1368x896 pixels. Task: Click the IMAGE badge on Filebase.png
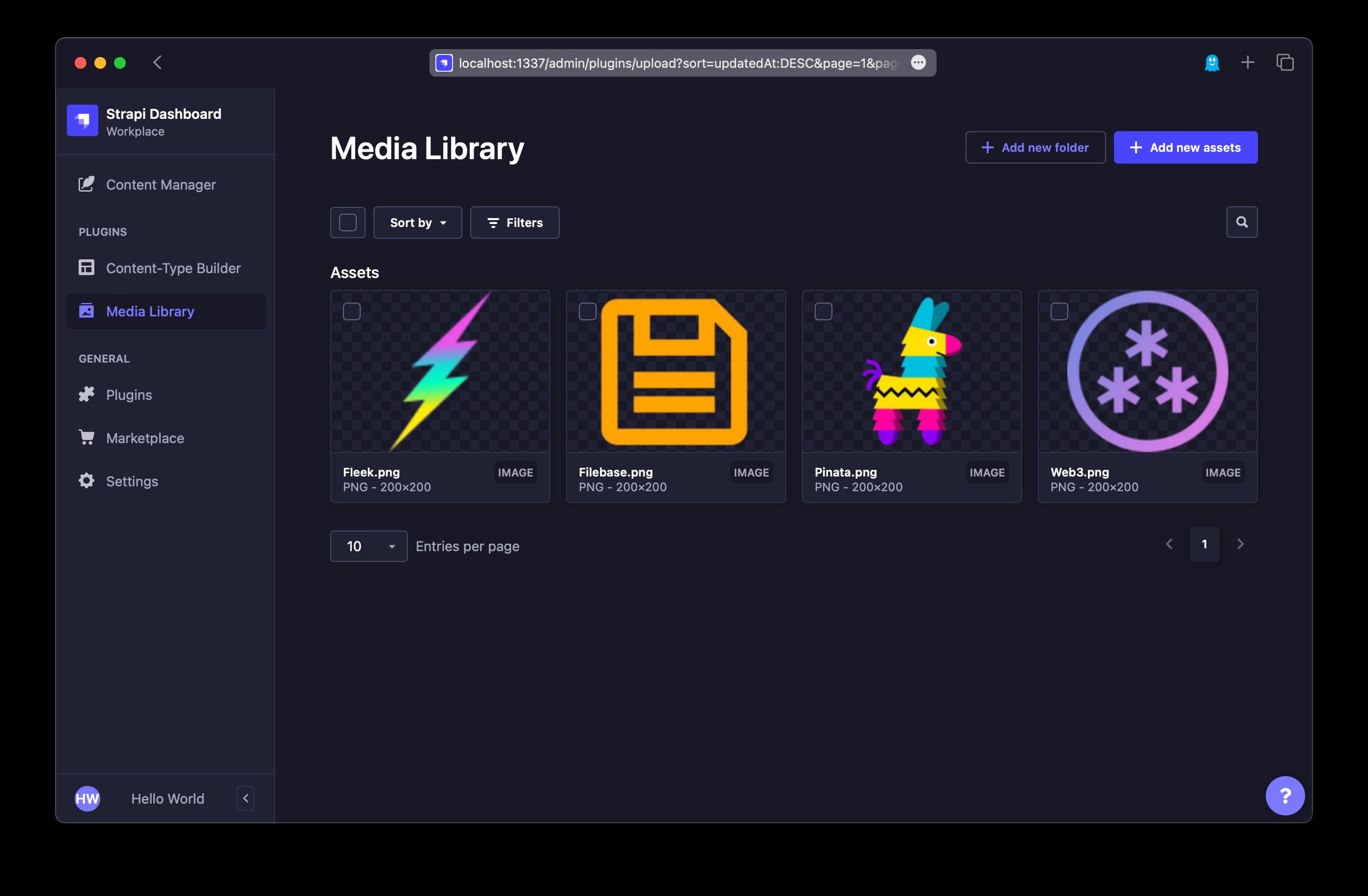point(751,473)
